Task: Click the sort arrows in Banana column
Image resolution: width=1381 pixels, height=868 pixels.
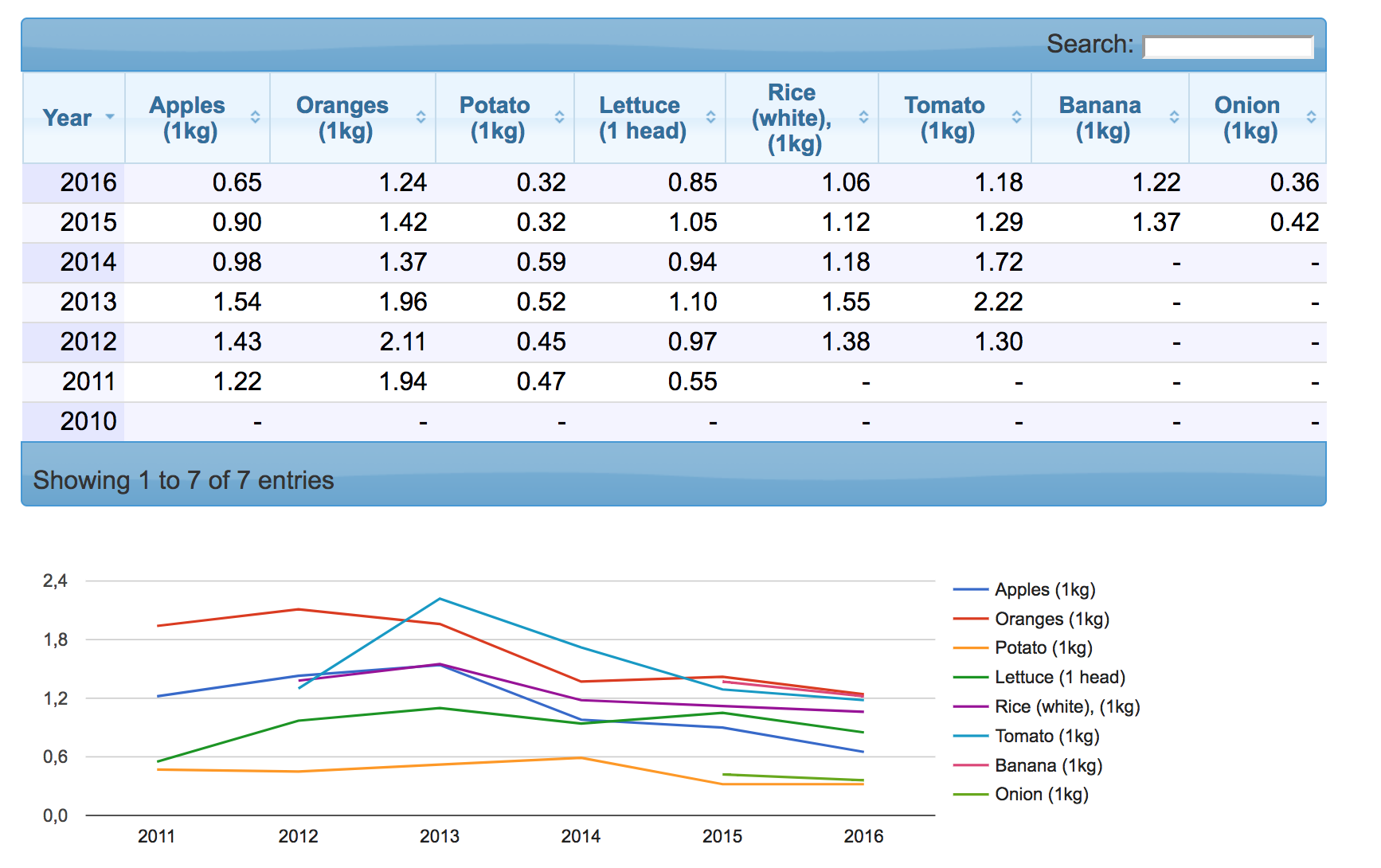Action: [1174, 117]
